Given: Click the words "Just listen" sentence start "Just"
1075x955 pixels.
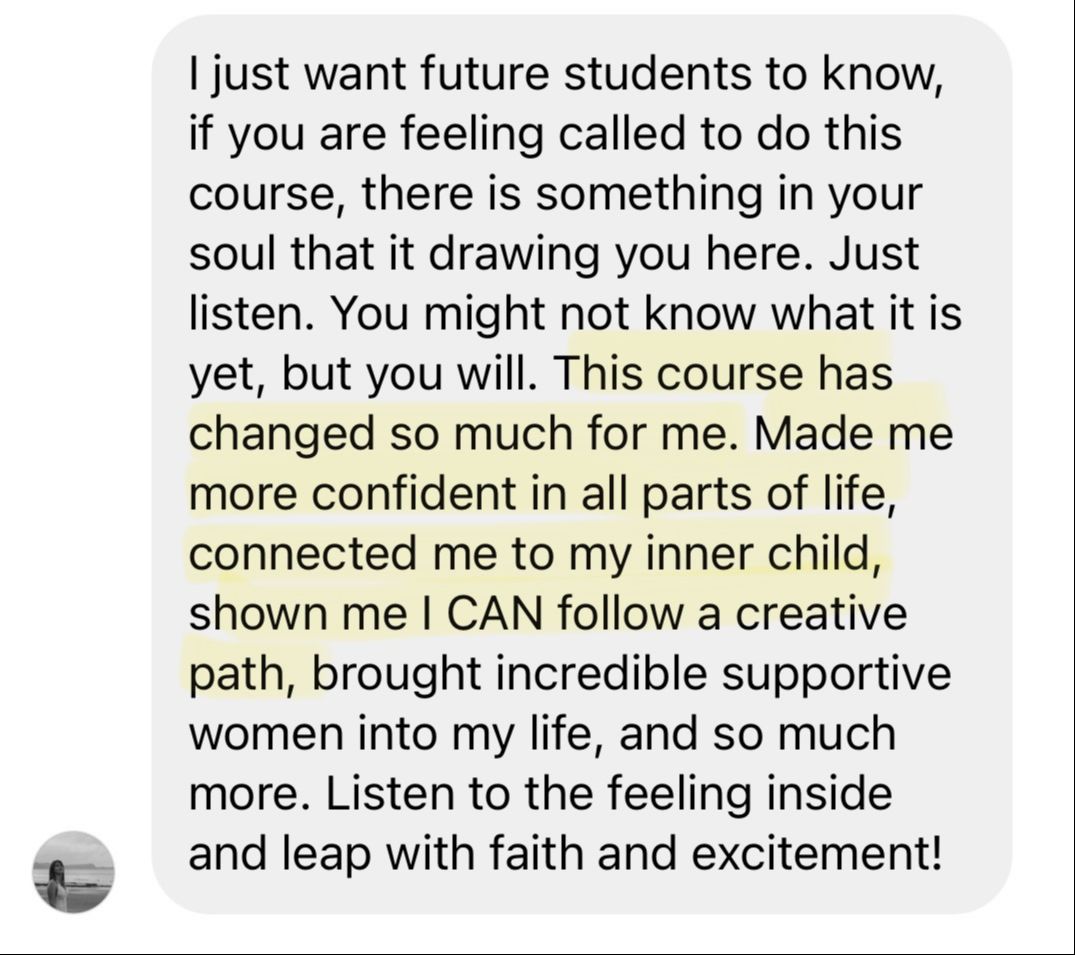Looking at the screenshot, I should click(873, 253).
